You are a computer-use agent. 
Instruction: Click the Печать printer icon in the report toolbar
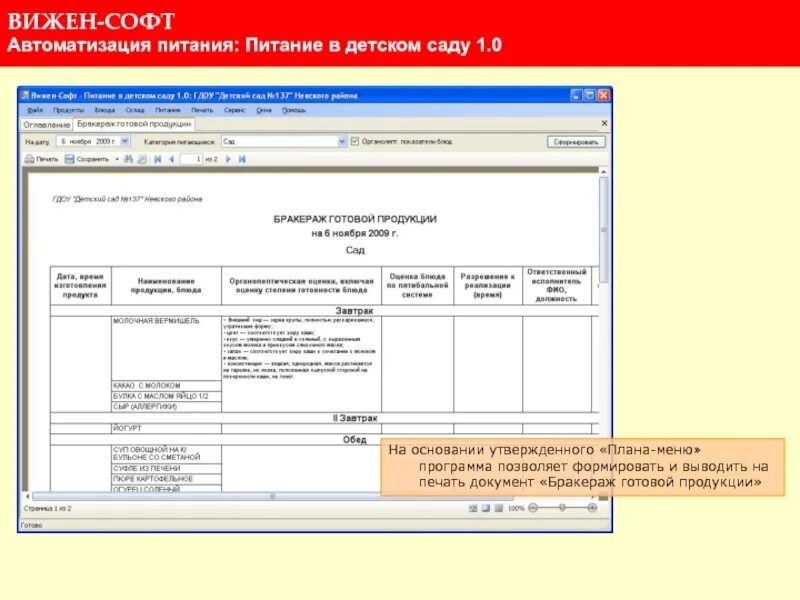click(30, 159)
